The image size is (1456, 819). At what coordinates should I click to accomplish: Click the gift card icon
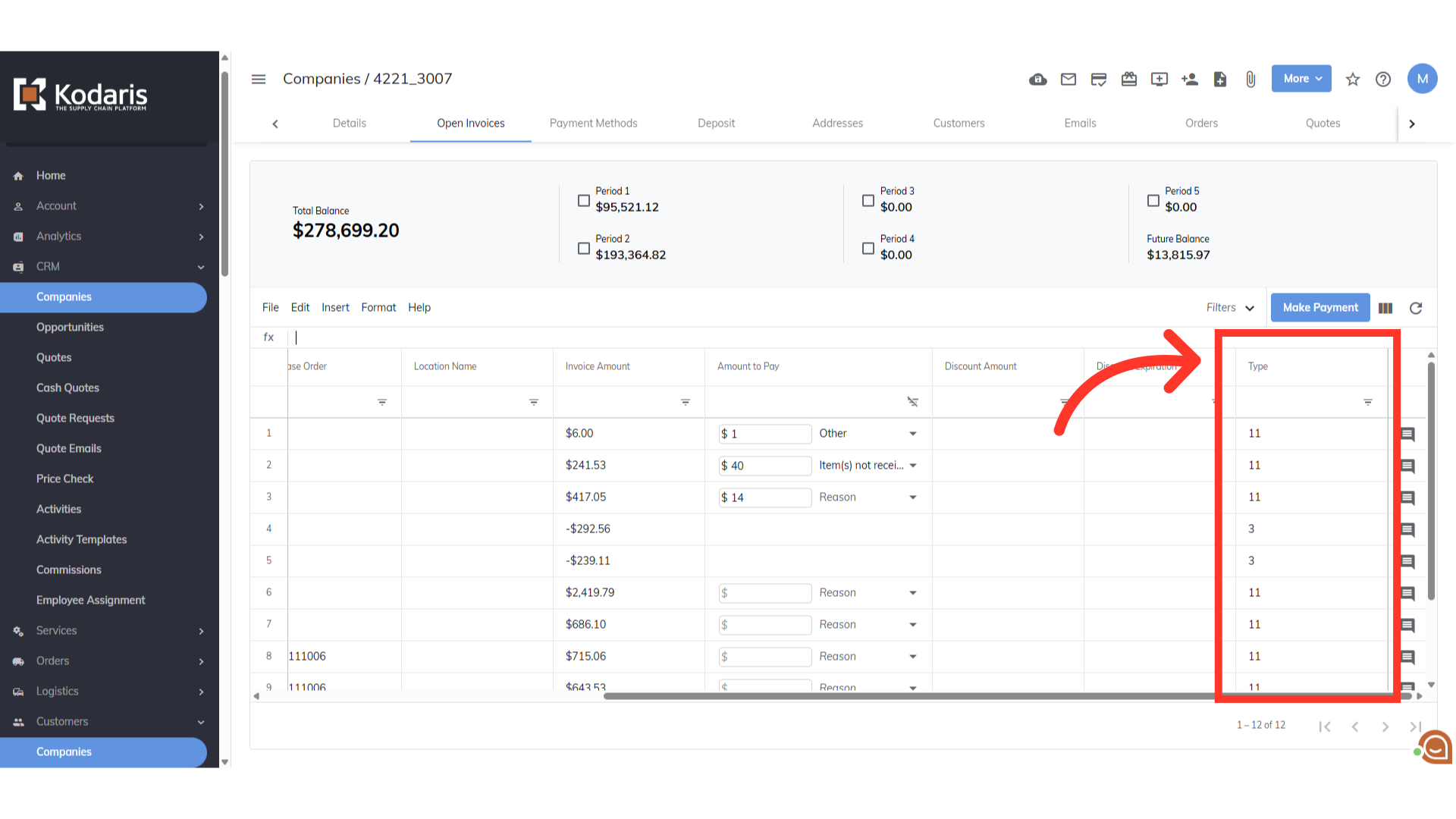(1128, 79)
